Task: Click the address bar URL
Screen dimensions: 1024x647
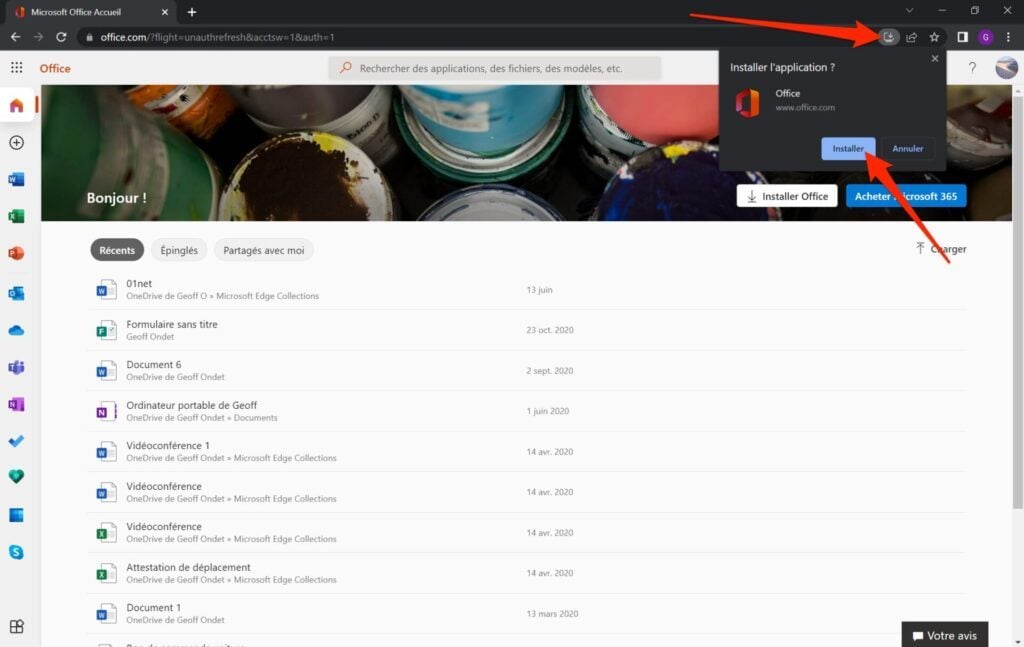Action: tap(217, 37)
